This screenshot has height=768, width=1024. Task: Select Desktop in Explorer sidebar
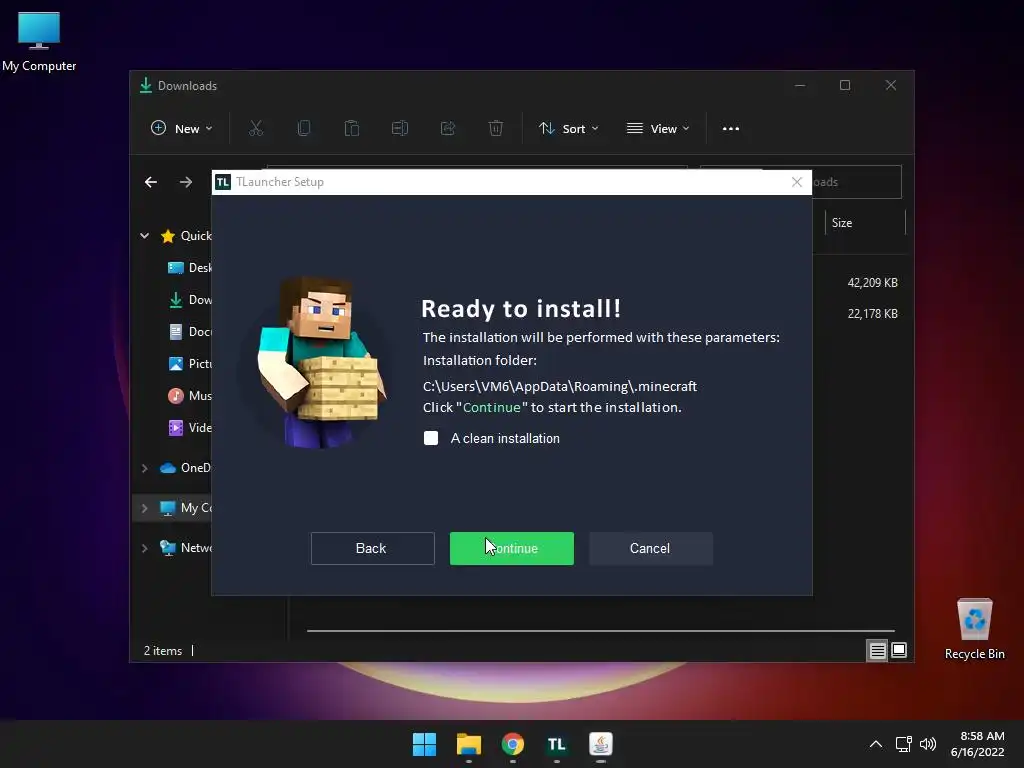coord(189,268)
